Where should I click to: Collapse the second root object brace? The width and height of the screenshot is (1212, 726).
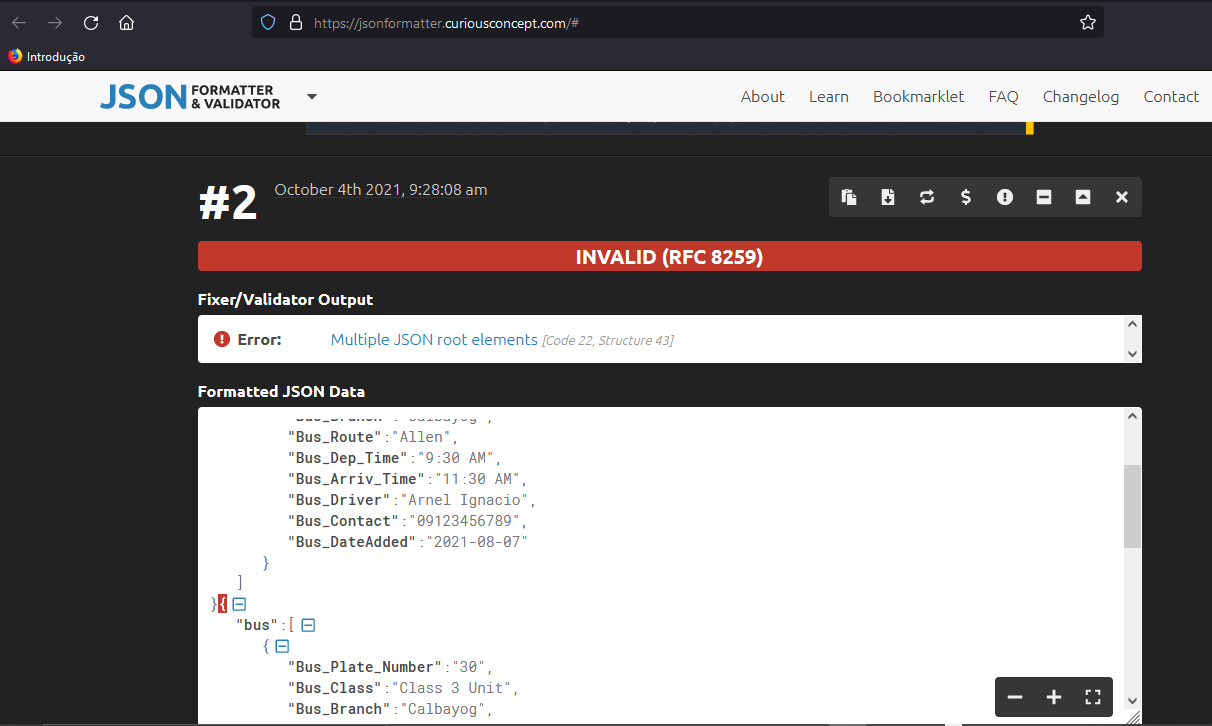click(x=240, y=604)
